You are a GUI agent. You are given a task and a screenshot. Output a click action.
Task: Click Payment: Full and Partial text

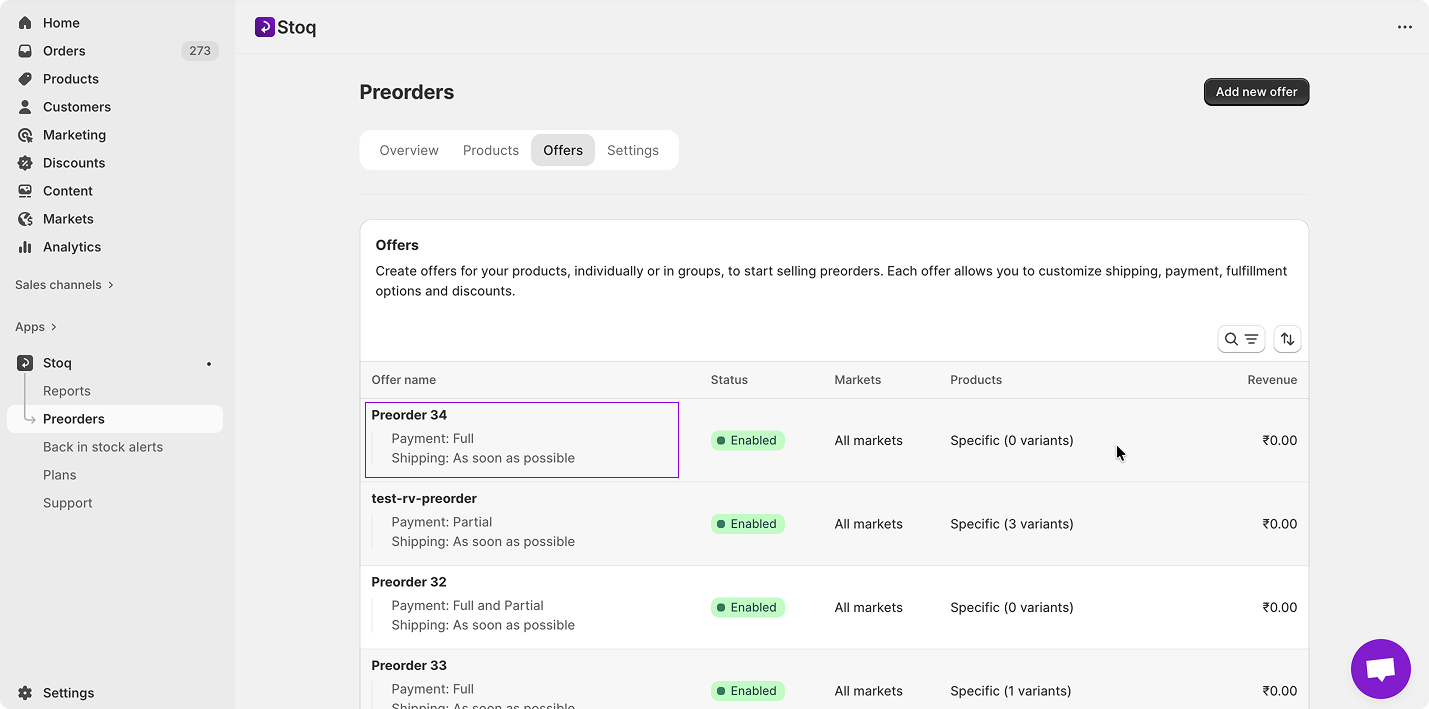468,606
